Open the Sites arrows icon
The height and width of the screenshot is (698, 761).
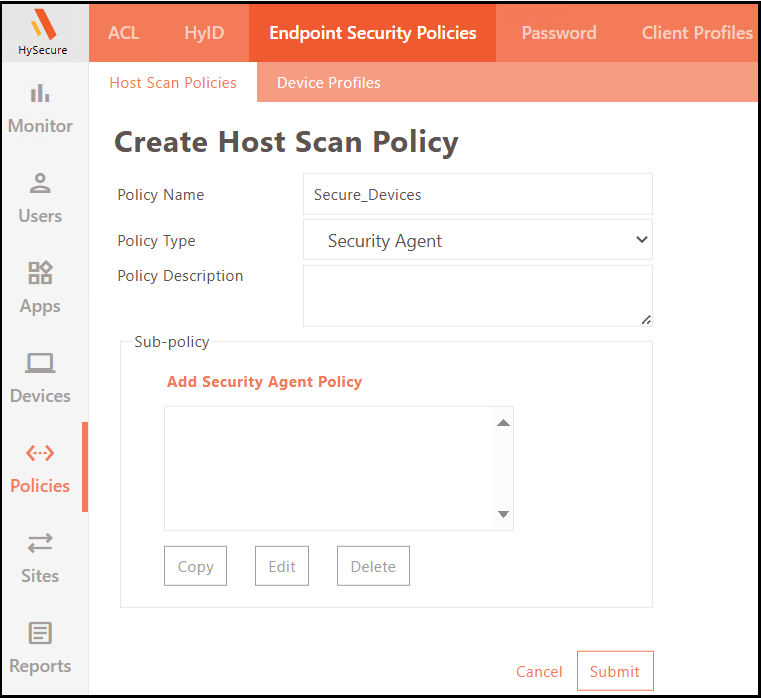point(40,544)
